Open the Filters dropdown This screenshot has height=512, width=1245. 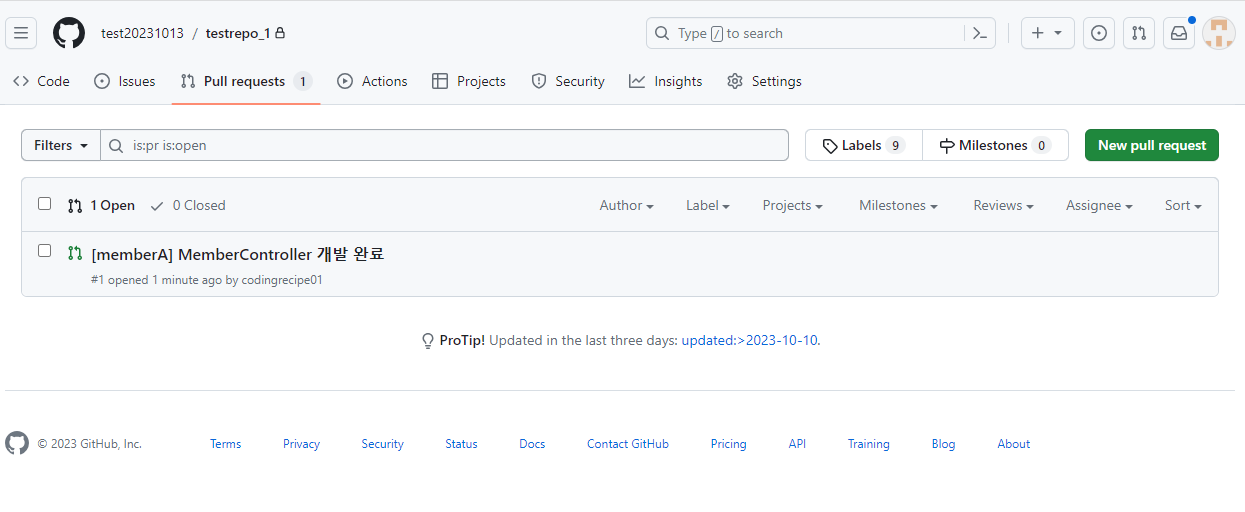coord(61,145)
